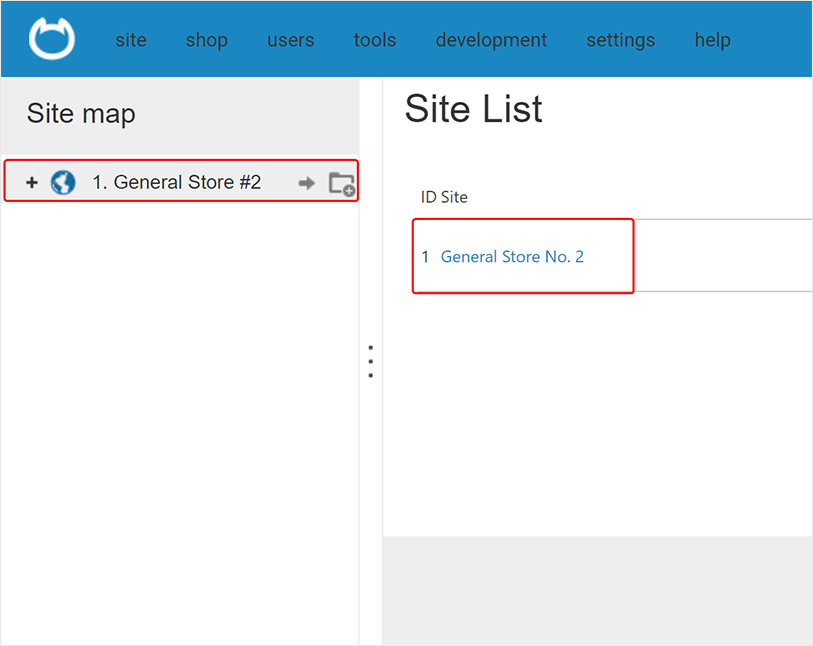
Task: Open the development menu
Action: click(x=491, y=40)
